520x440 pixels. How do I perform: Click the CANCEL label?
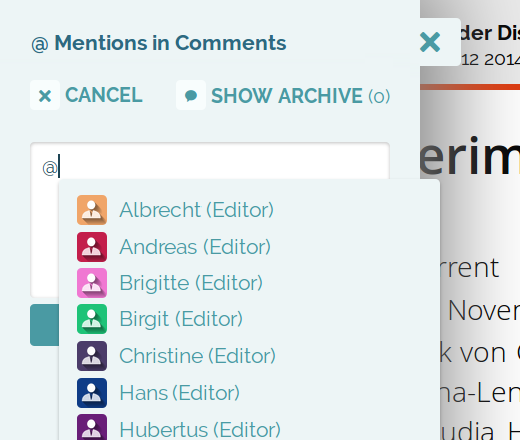[x=104, y=95]
